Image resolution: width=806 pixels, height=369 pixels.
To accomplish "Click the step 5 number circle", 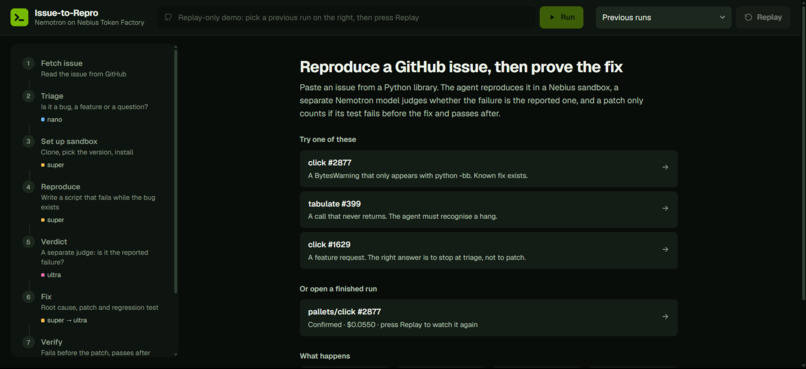I will tap(28, 242).
